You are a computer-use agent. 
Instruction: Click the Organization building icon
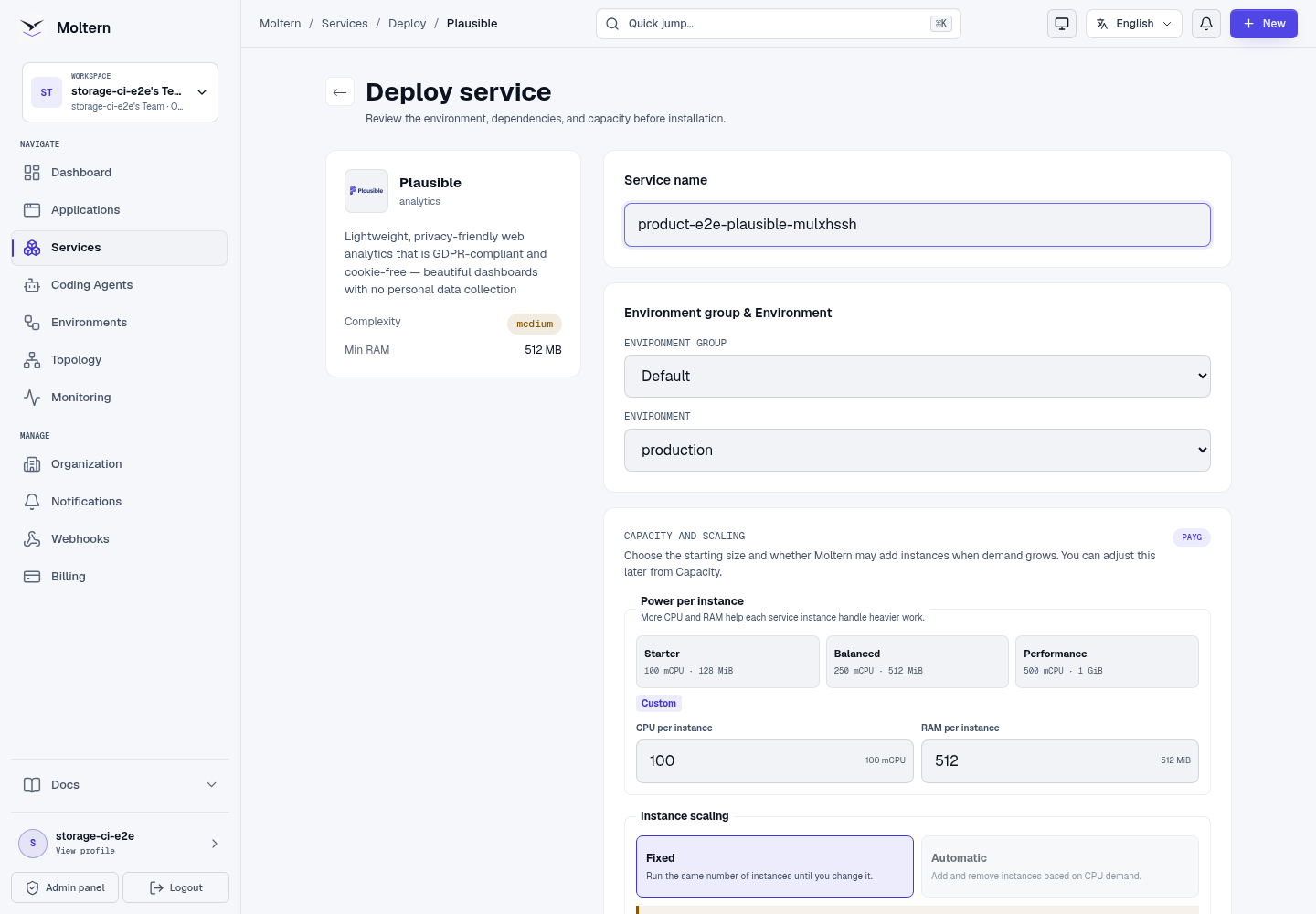point(32,464)
